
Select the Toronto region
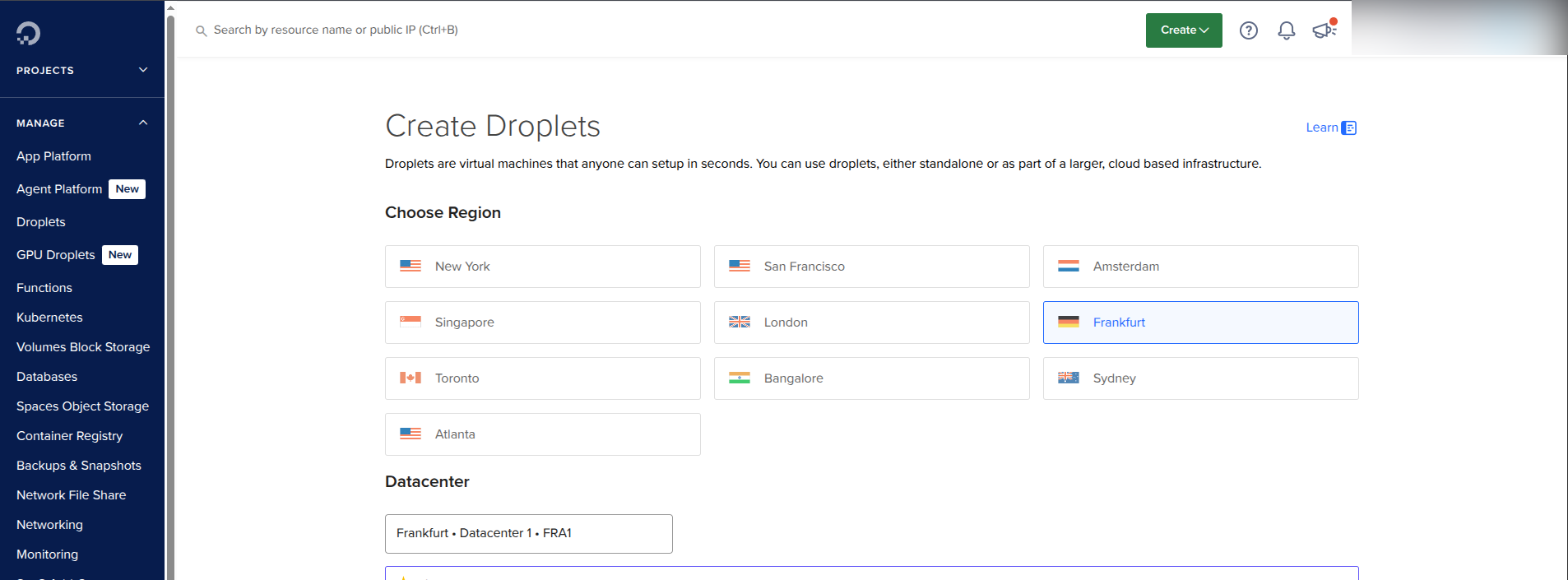543,378
